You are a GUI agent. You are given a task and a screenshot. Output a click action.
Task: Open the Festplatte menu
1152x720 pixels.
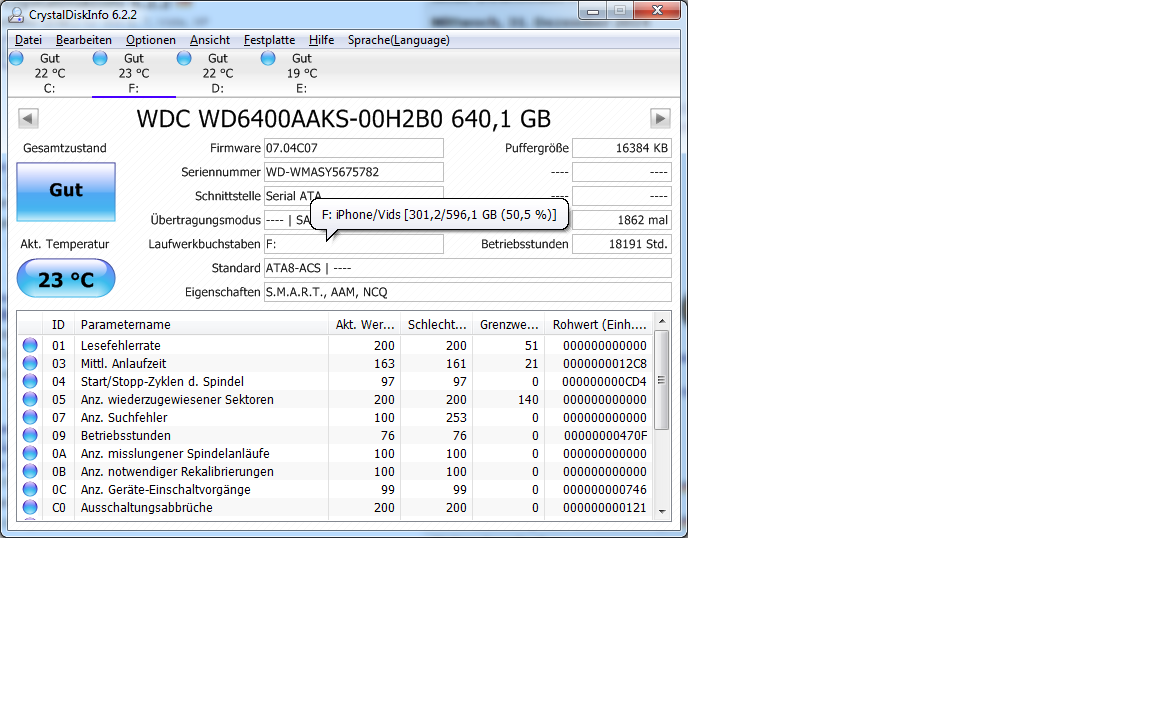coord(270,40)
